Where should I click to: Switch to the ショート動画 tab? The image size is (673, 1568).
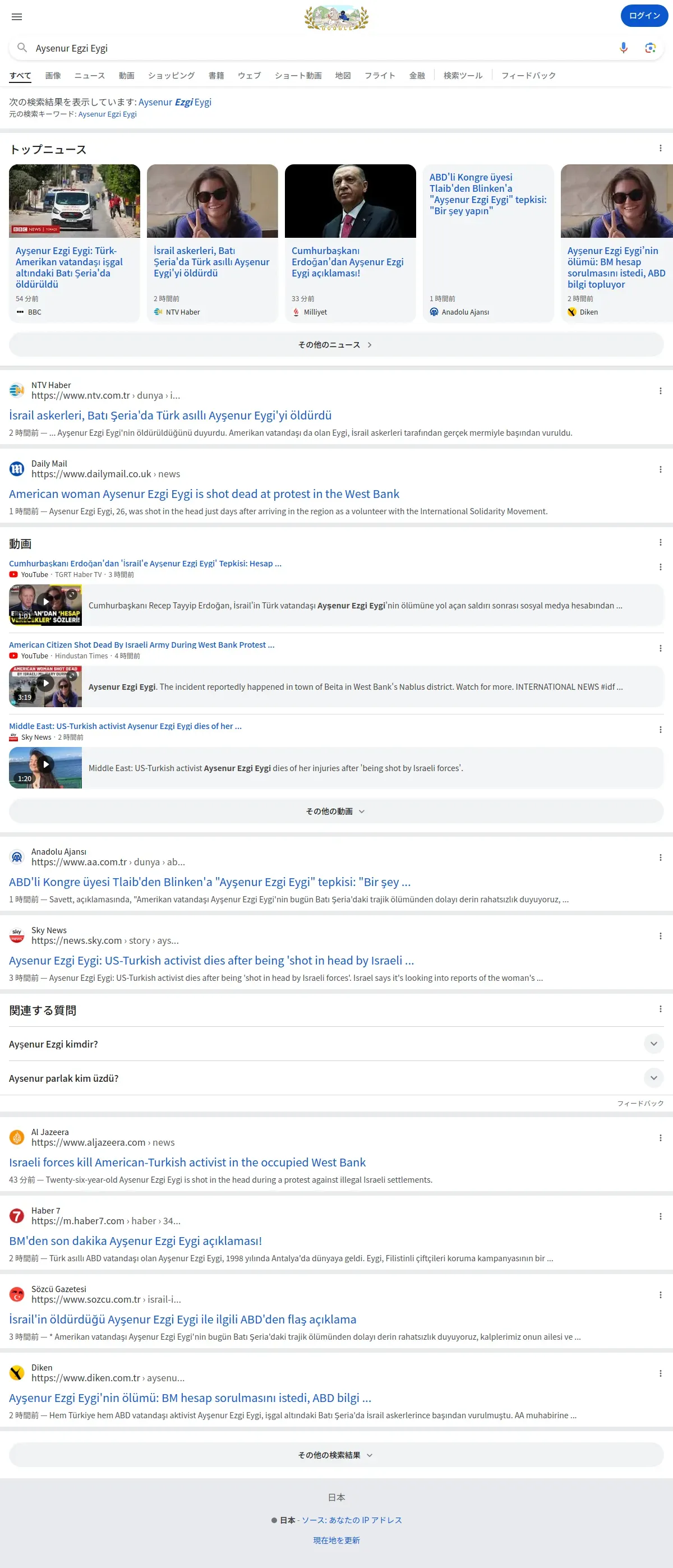point(298,76)
